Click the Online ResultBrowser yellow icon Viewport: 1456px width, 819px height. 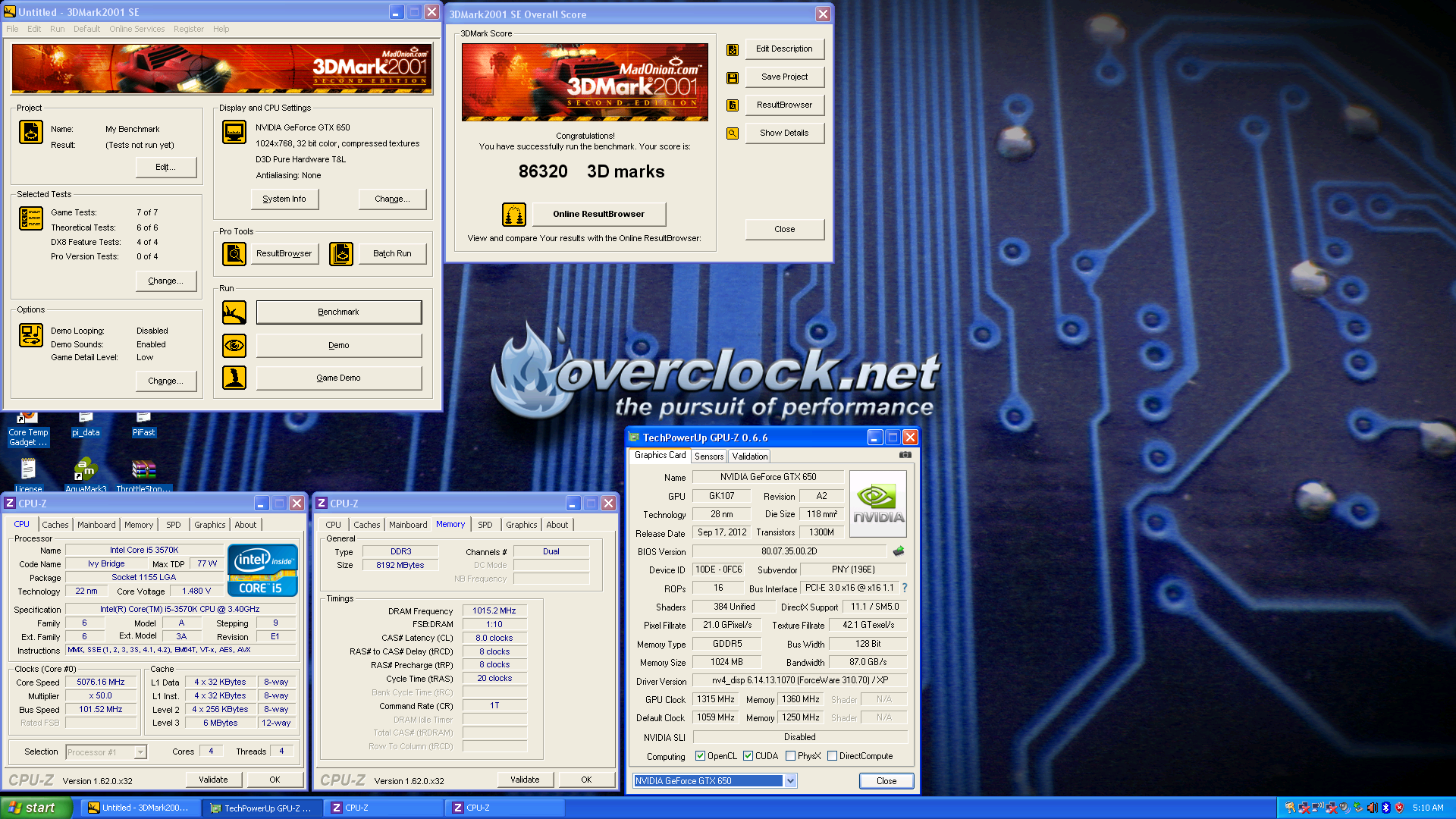pyautogui.click(x=514, y=215)
